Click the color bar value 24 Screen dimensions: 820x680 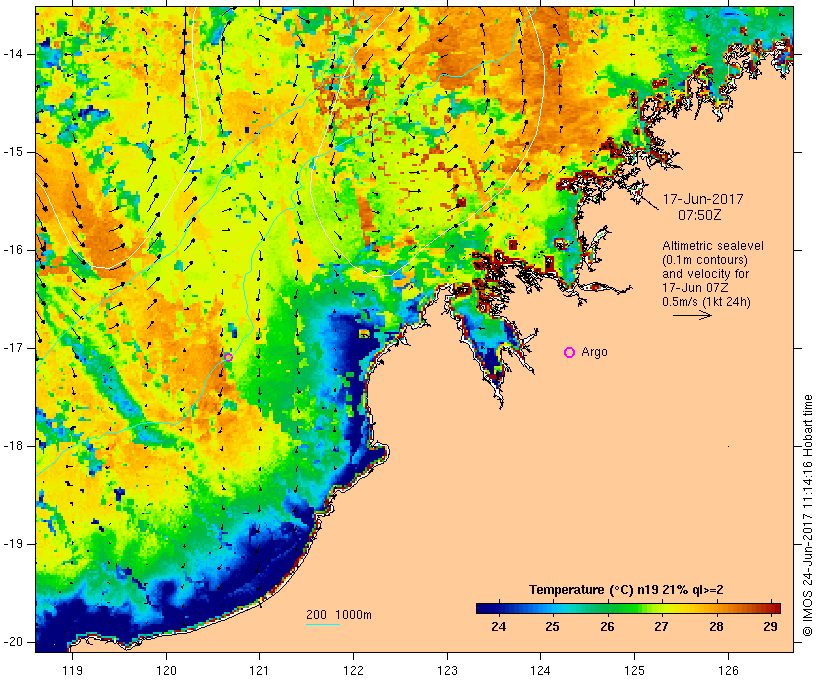click(x=498, y=626)
